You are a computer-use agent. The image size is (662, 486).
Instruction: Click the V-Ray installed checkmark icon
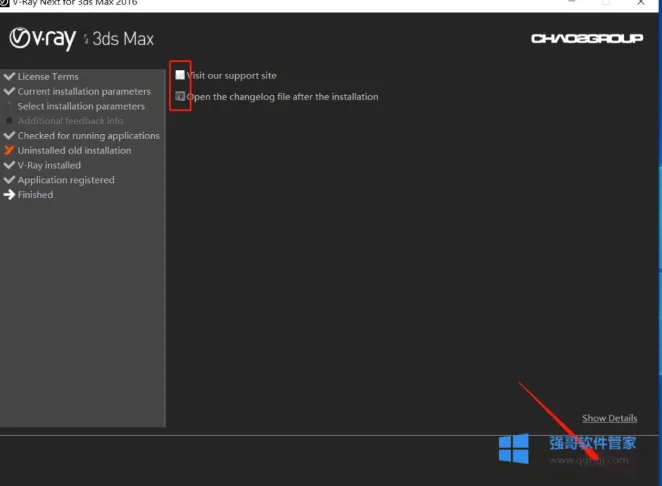click(x=9, y=165)
